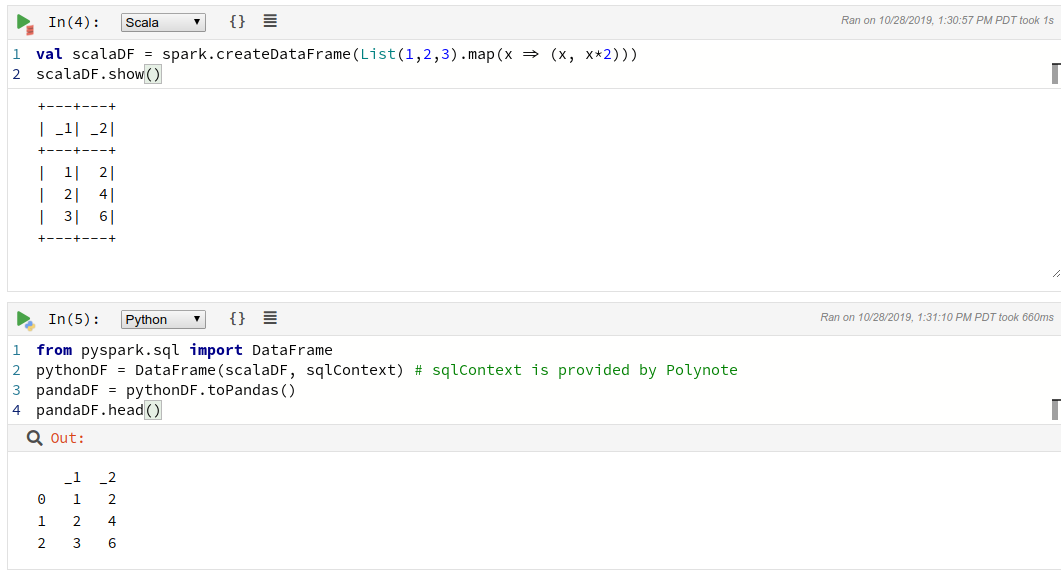Open the hamburger options menu on the Python cell

(268, 318)
